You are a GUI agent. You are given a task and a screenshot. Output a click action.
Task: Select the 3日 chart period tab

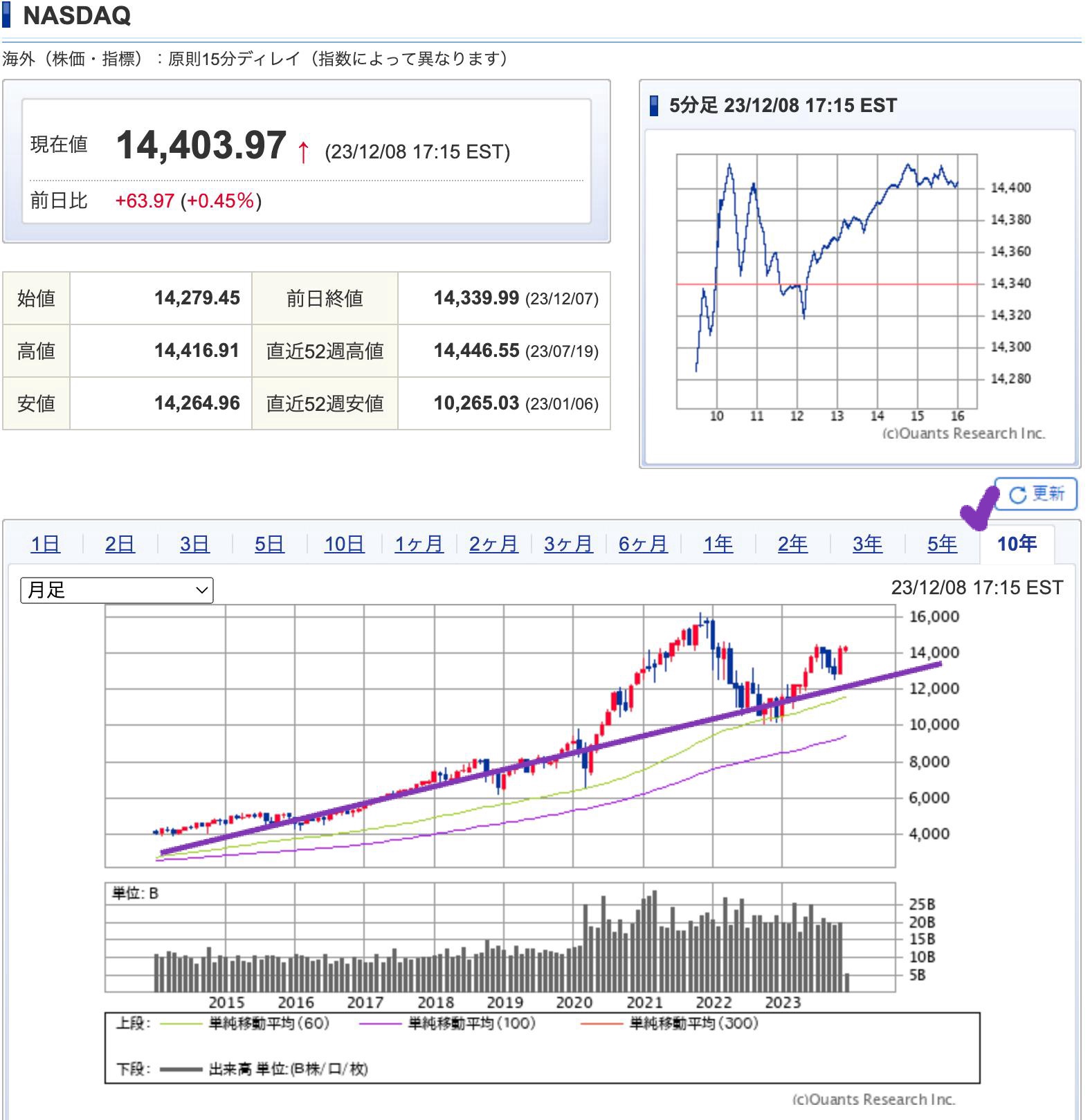(x=194, y=544)
